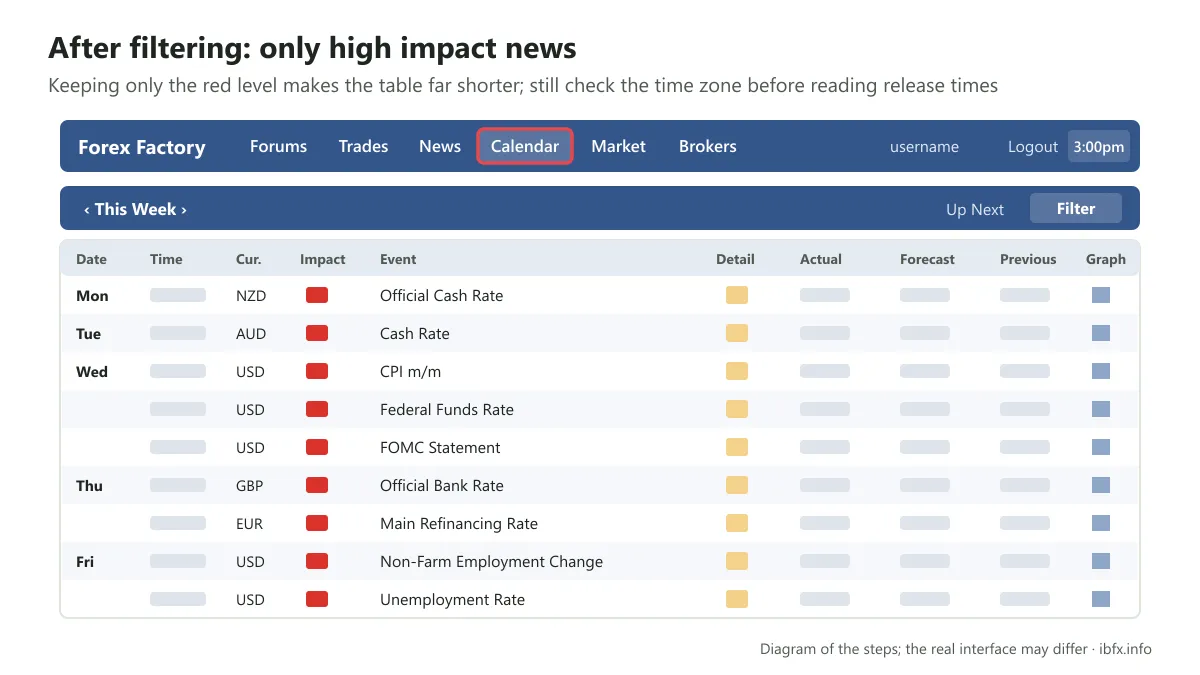Image resolution: width=1200 pixels, height=675 pixels.
Task: Click the Forecast column header
Action: [x=927, y=259]
